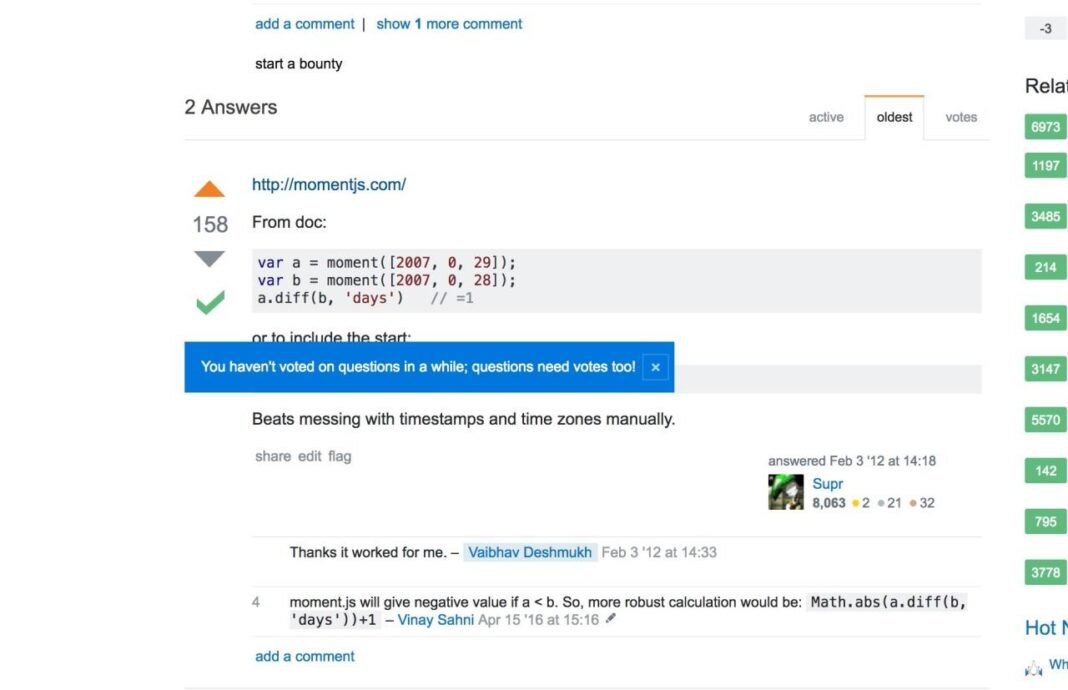1068x690 pixels.
Task: Click 'add a comment' below the answer
Action: tap(304, 656)
